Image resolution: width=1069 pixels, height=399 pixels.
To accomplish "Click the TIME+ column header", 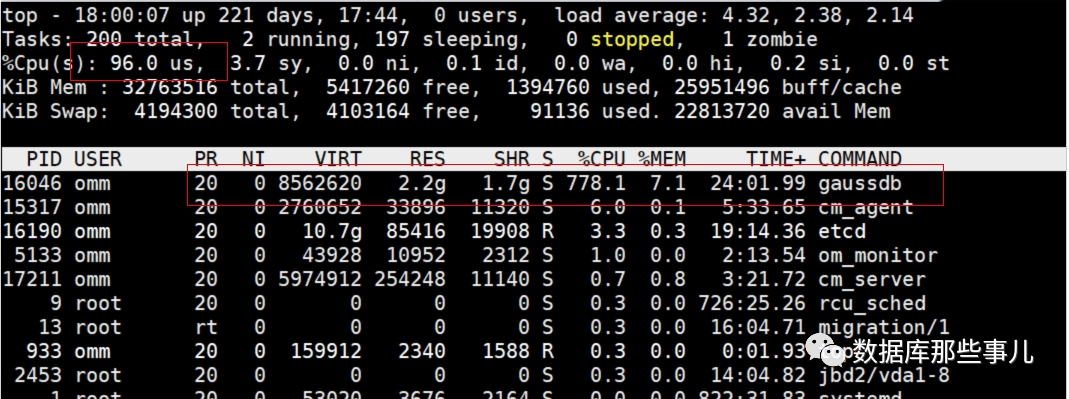I will pyautogui.click(x=775, y=160).
